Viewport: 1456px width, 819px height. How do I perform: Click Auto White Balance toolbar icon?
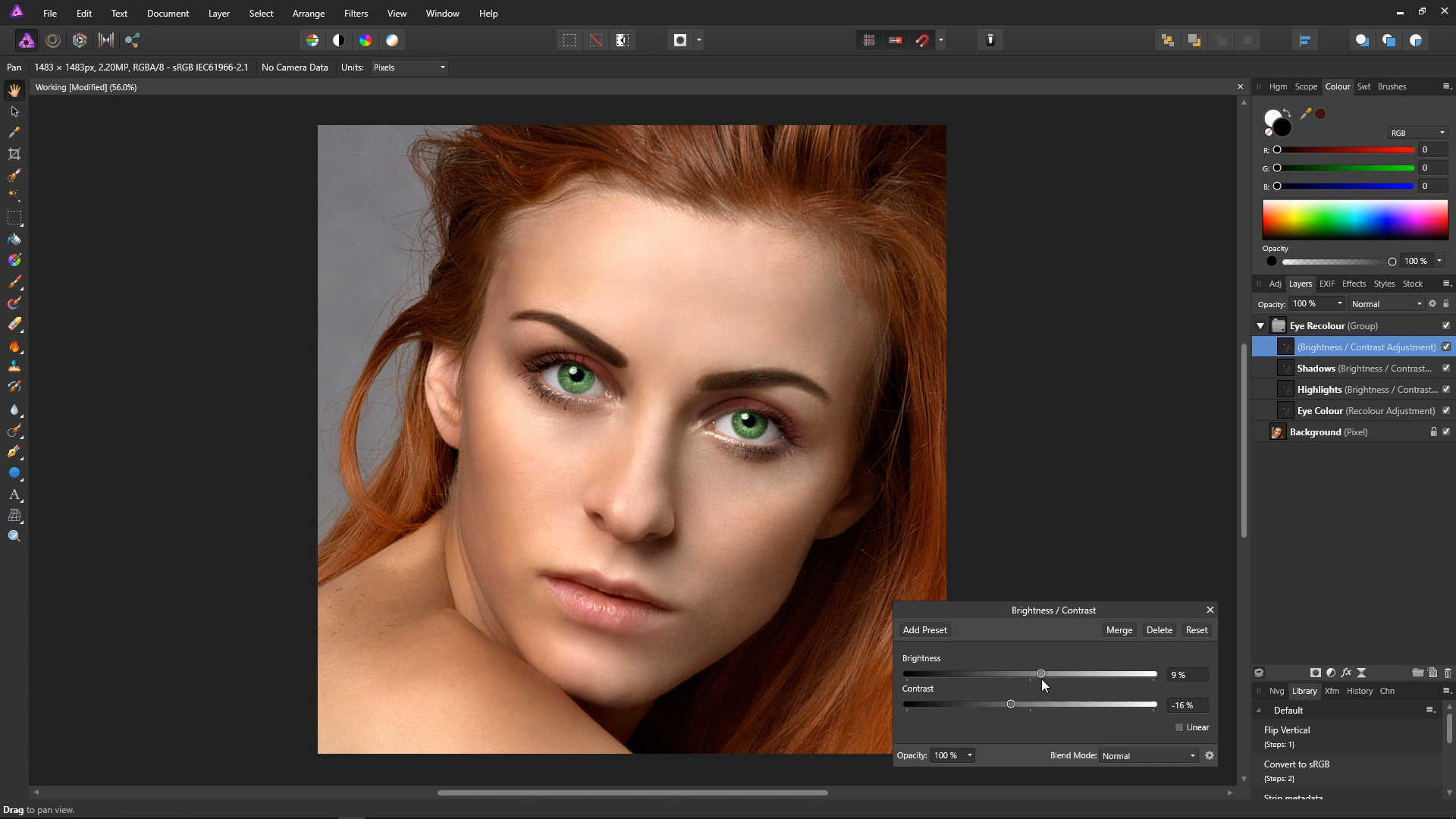point(392,40)
